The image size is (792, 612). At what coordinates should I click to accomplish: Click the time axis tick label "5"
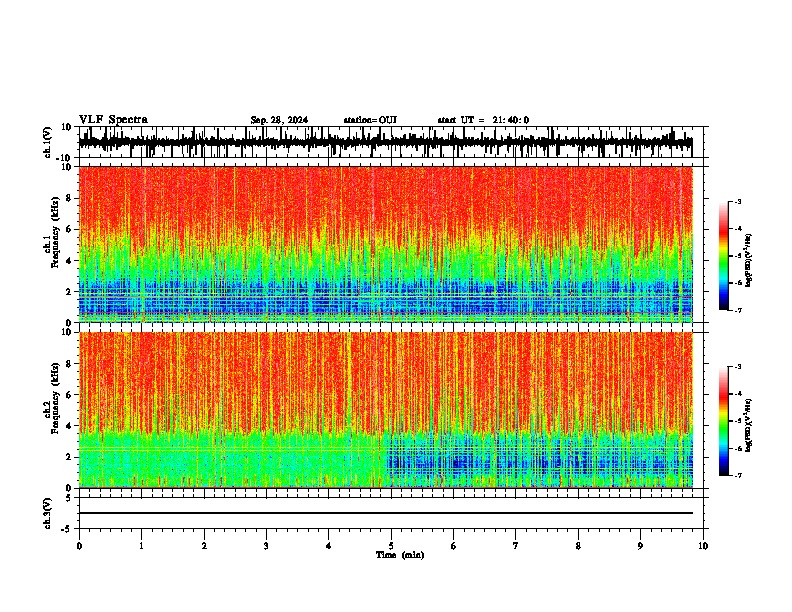coord(391,546)
